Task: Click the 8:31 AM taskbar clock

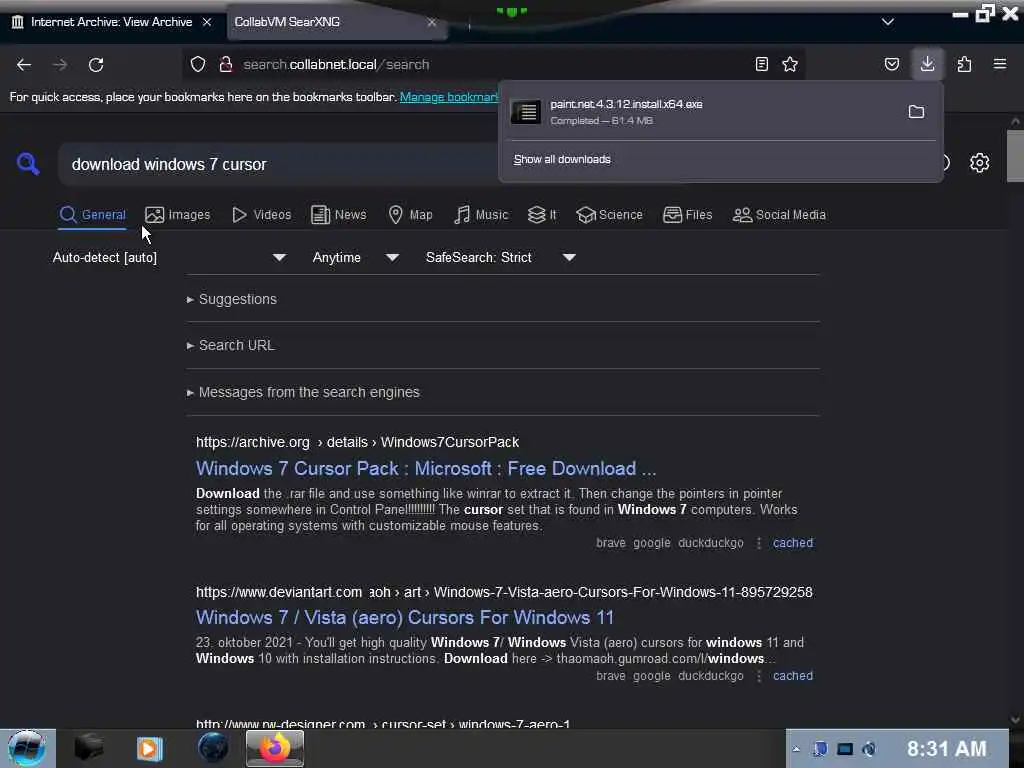Action: (x=946, y=748)
